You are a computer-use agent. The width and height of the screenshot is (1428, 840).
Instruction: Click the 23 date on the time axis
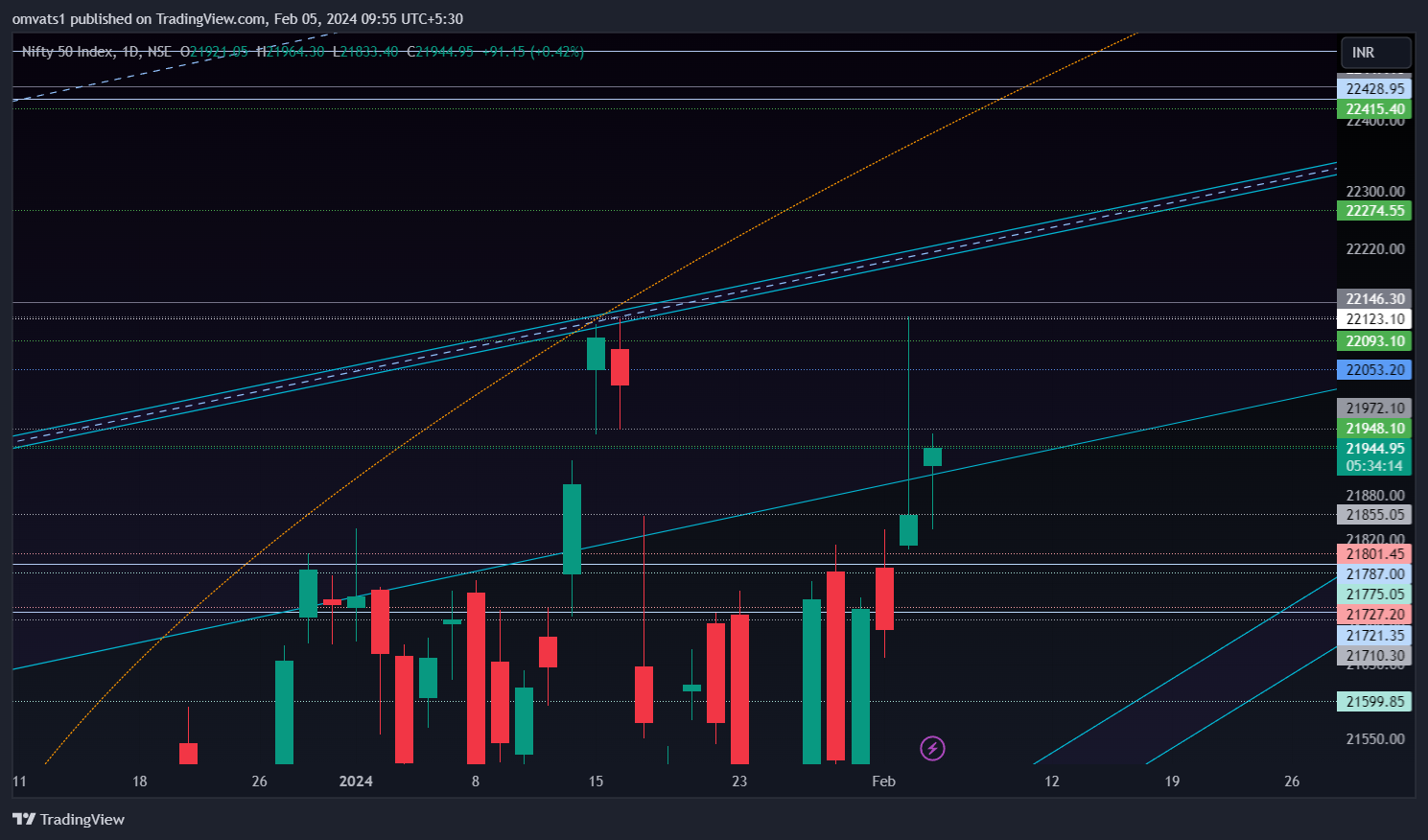pyautogui.click(x=739, y=782)
